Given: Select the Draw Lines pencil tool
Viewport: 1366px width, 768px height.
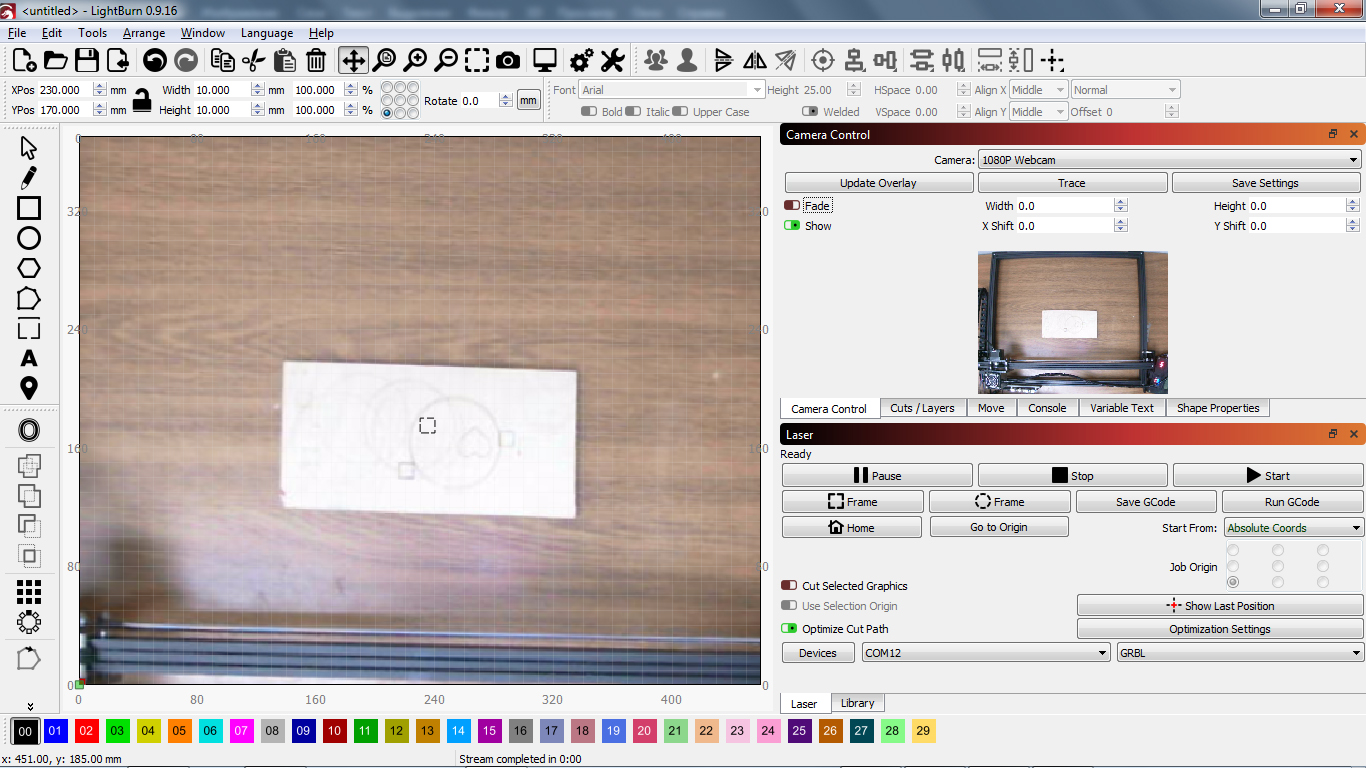Looking at the screenshot, I should click(x=29, y=178).
